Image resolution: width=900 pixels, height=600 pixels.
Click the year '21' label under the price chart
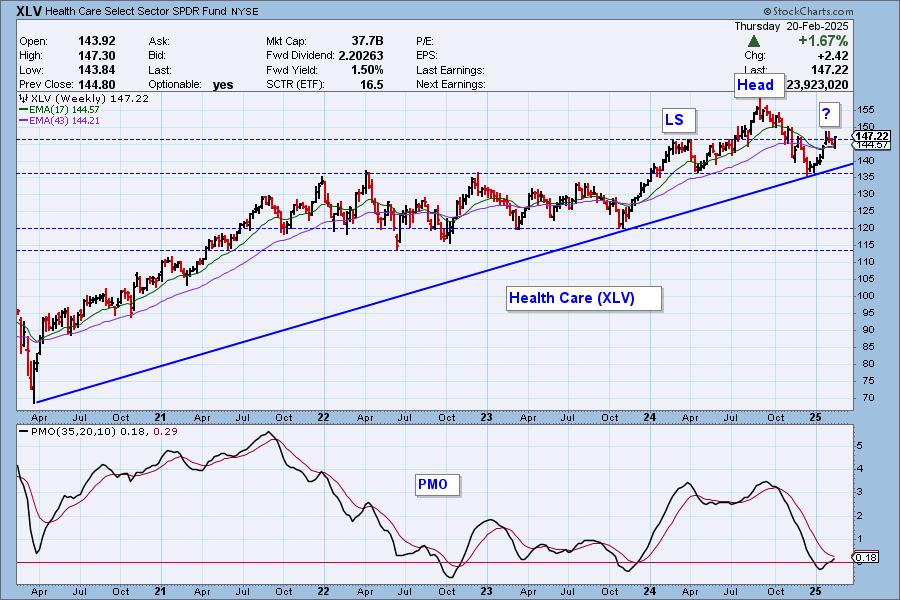coord(161,417)
